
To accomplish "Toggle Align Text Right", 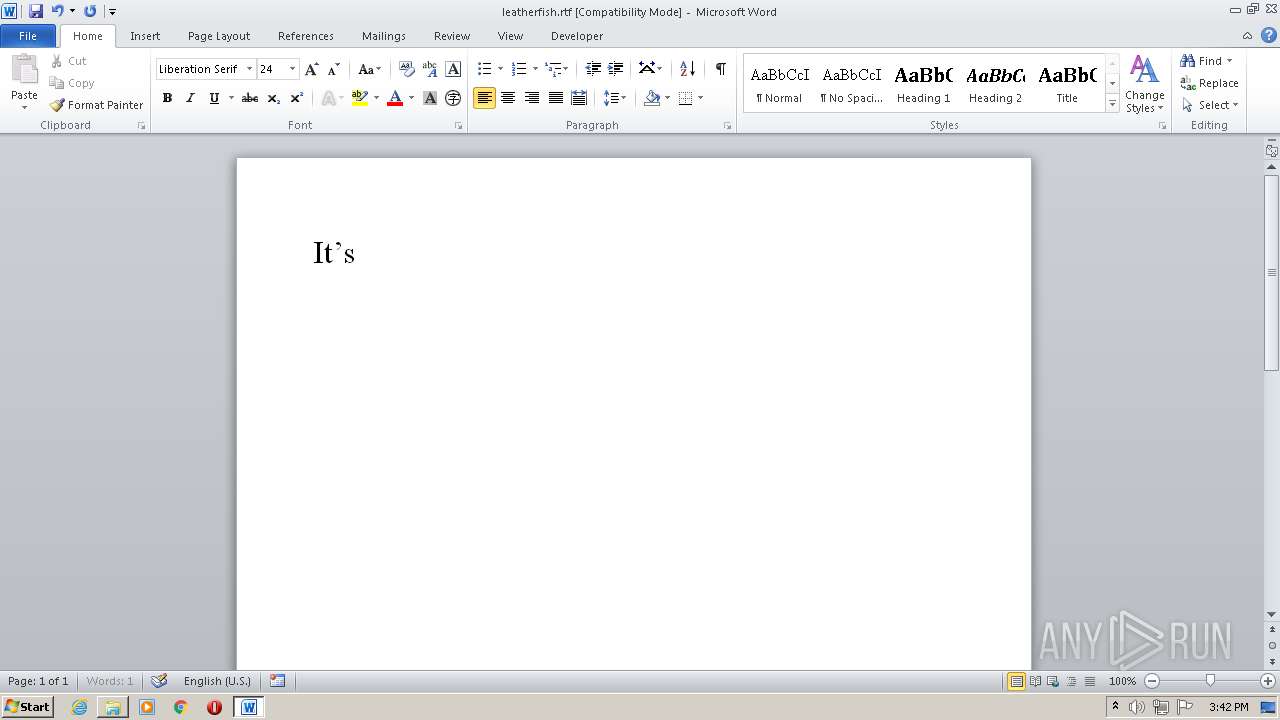I will [532, 98].
